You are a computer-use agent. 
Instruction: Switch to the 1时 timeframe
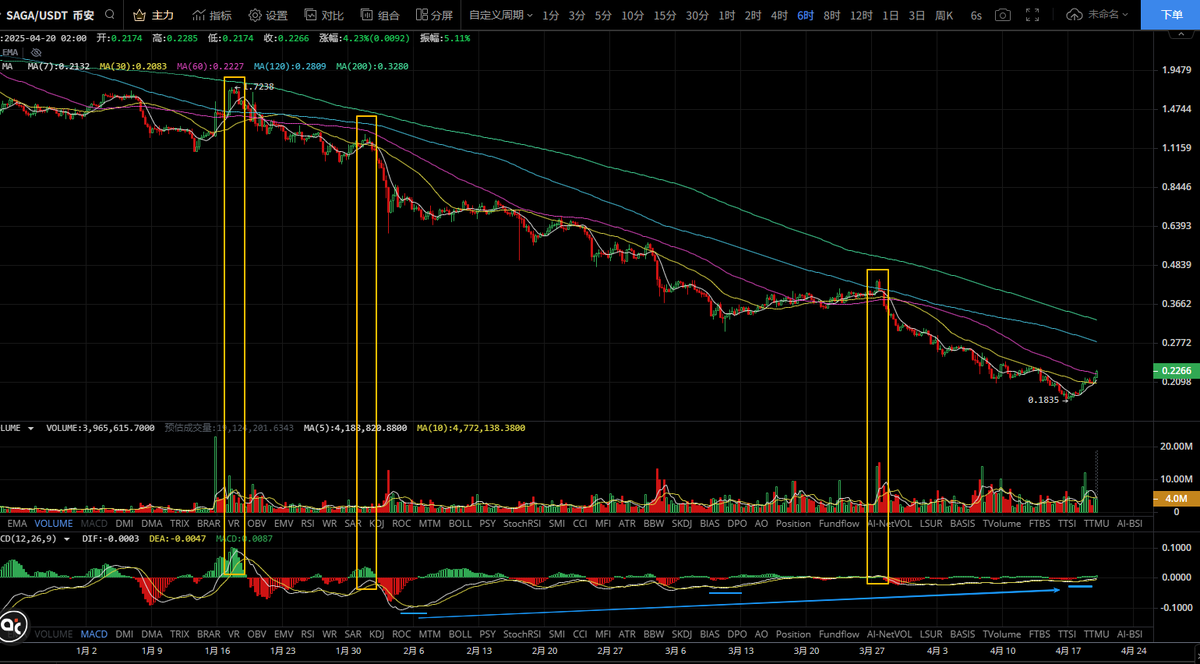727,15
